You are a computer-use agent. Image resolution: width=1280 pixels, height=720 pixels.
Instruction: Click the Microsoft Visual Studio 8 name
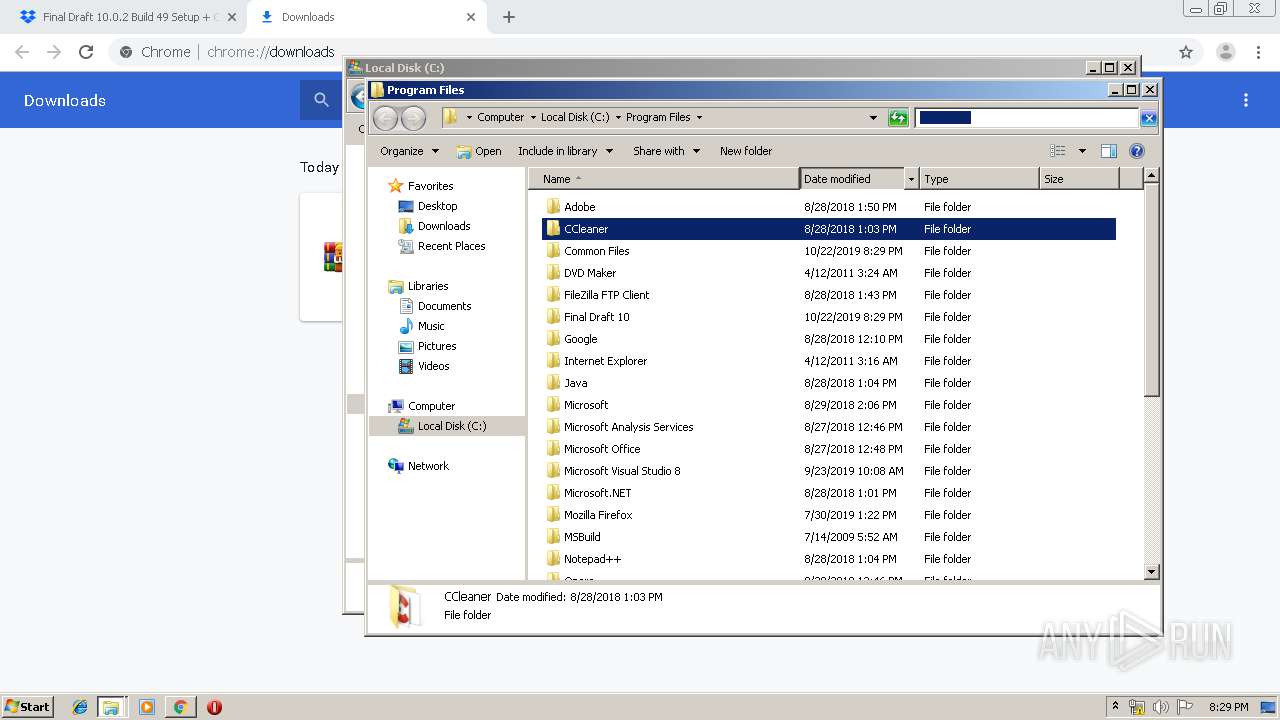622,471
